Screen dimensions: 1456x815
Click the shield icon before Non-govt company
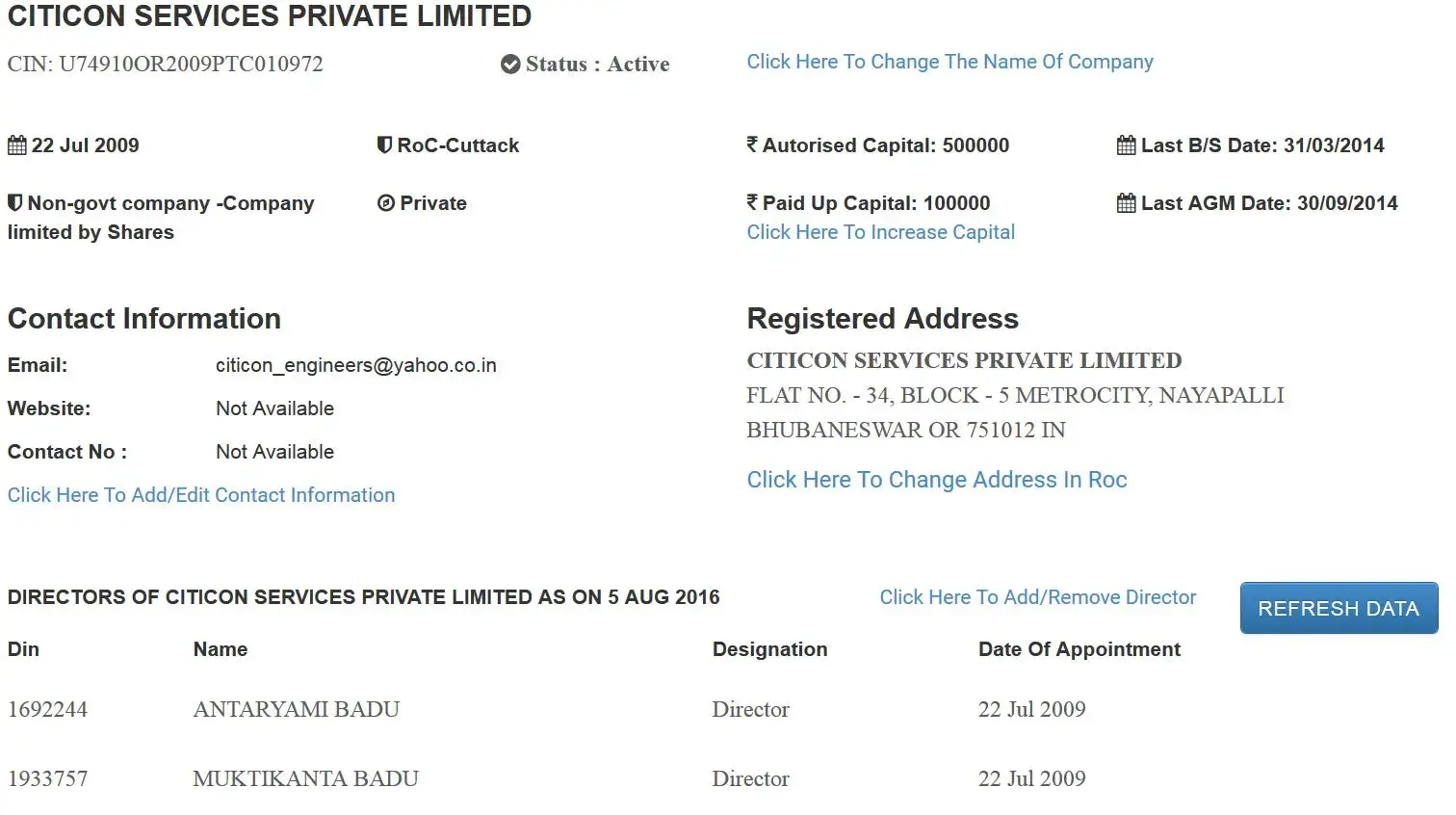(x=14, y=203)
